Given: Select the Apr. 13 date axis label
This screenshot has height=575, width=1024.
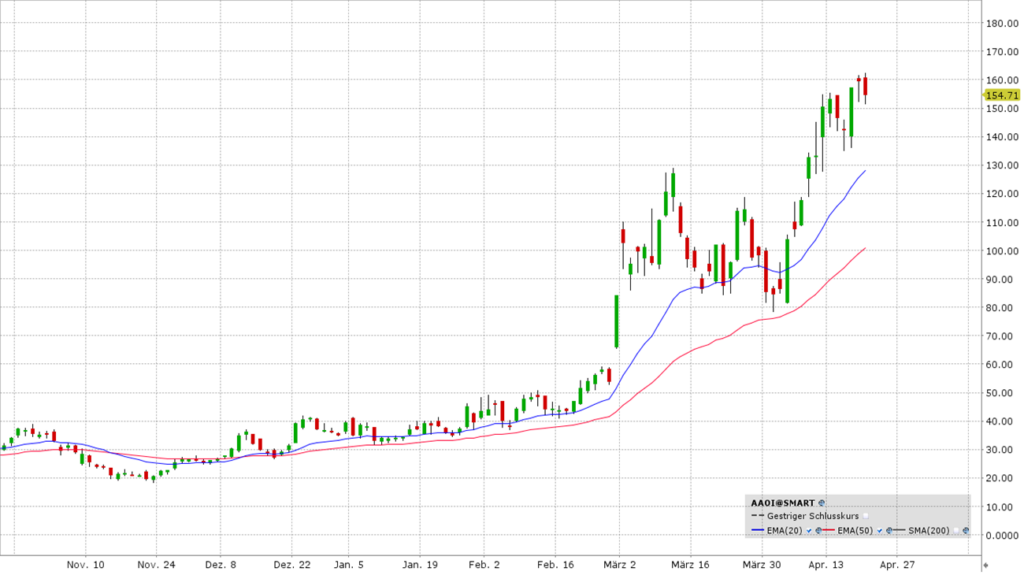Looking at the screenshot, I should click(826, 565).
